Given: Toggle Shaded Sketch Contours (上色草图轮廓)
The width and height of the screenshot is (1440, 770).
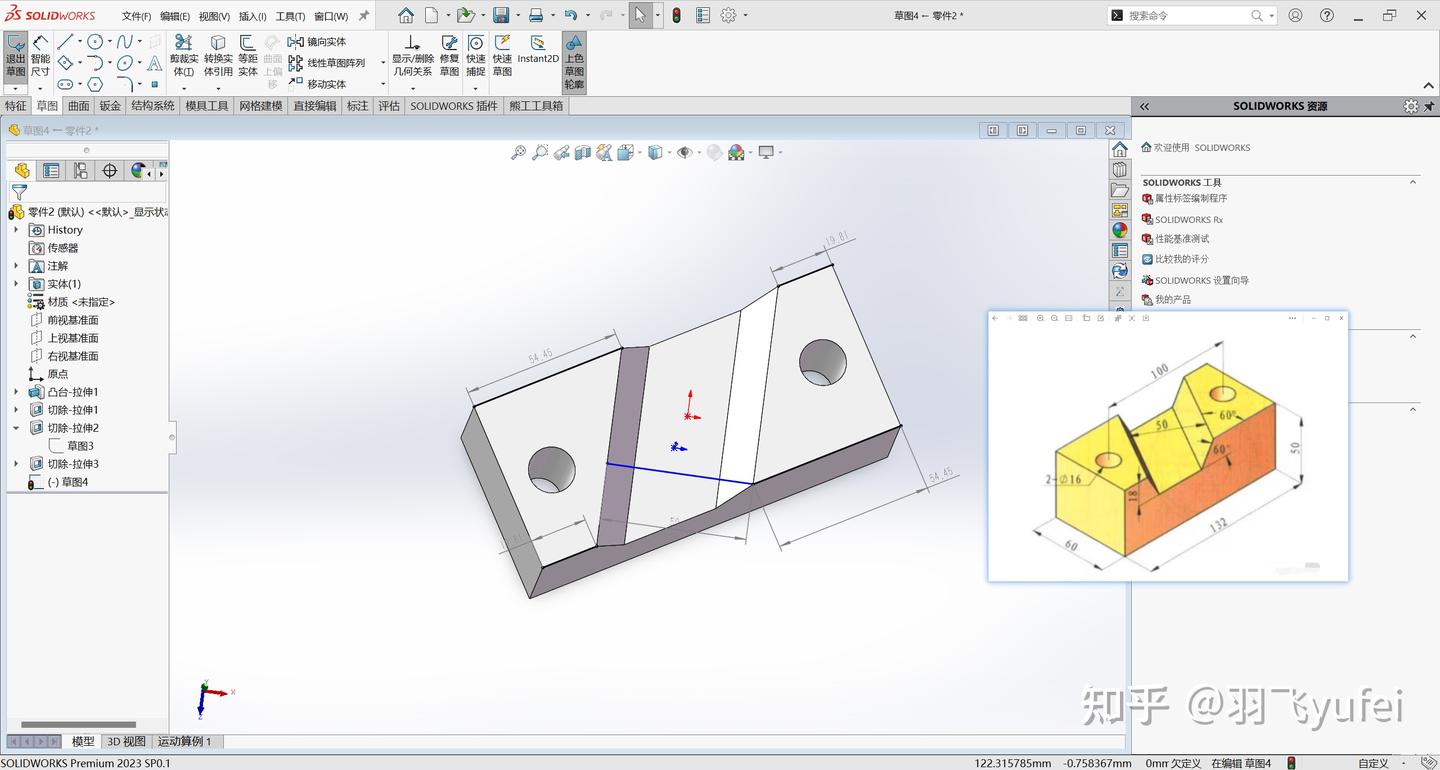Looking at the screenshot, I should pyautogui.click(x=574, y=63).
